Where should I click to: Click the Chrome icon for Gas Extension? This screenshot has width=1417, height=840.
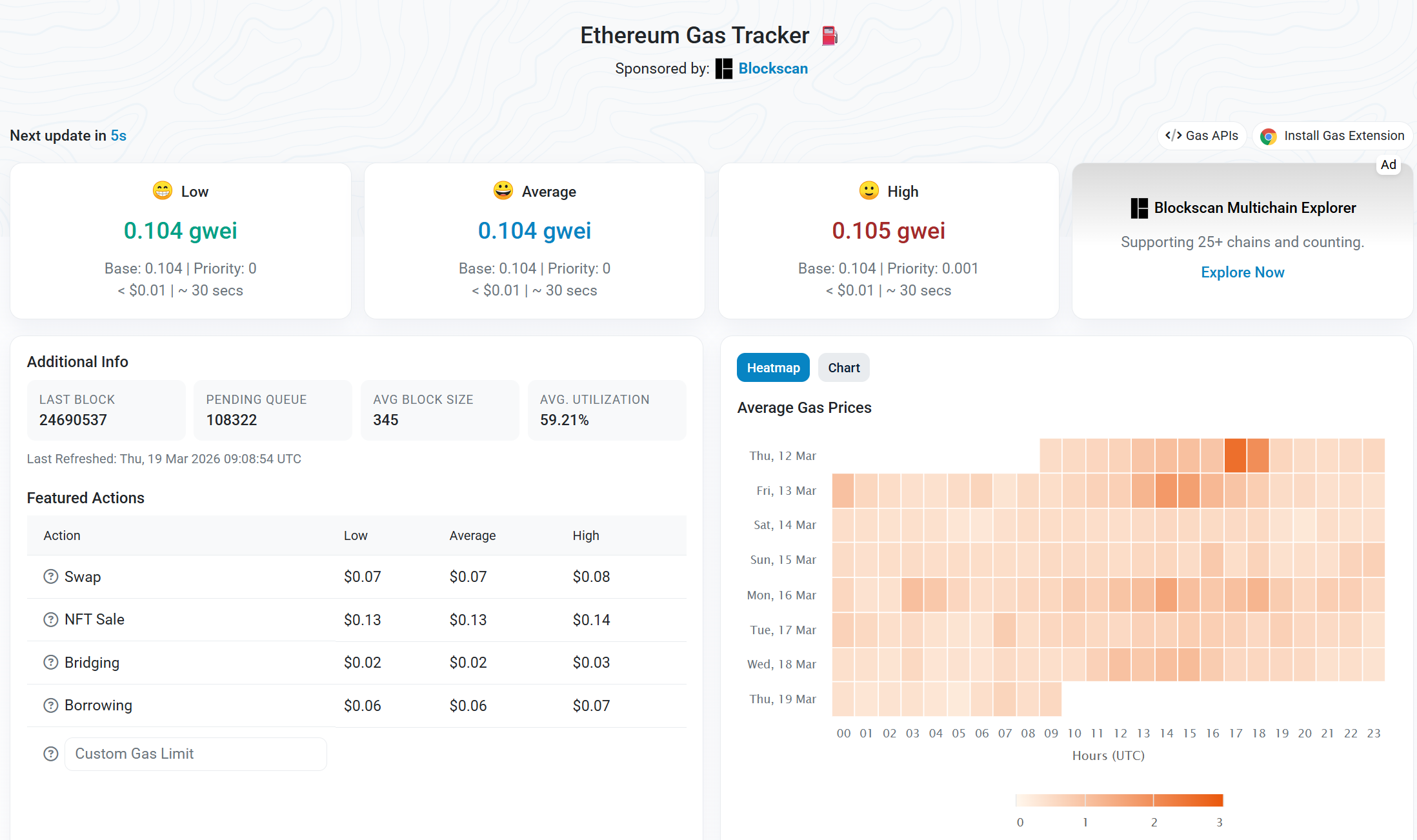pyautogui.click(x=1268, y=136)
